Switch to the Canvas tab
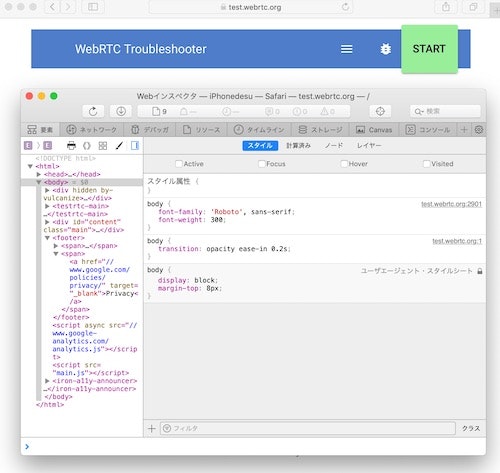The image size is (500, 473). 374,130
